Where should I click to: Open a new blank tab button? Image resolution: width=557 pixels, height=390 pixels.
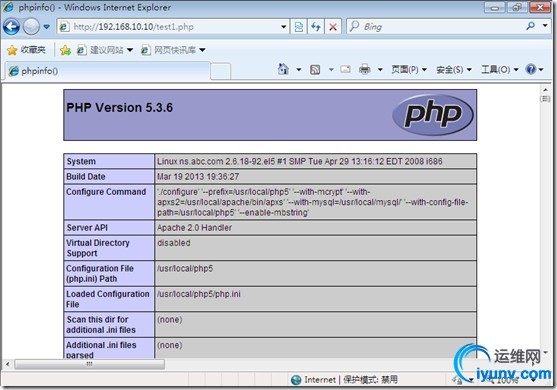click(220, 71)
